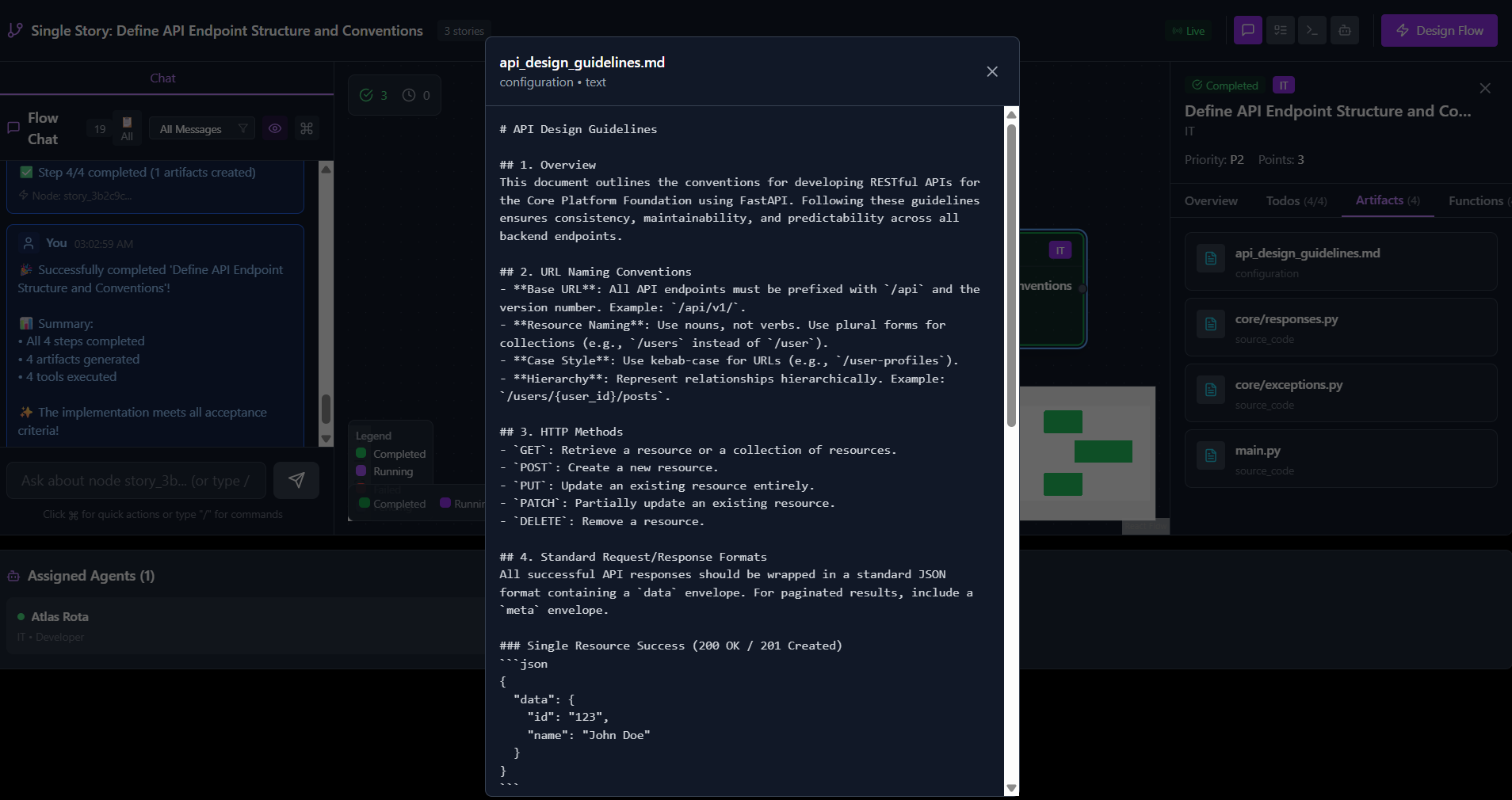Click the All clipboard filter button
The image size is (1512, 800).
[127, 128]
